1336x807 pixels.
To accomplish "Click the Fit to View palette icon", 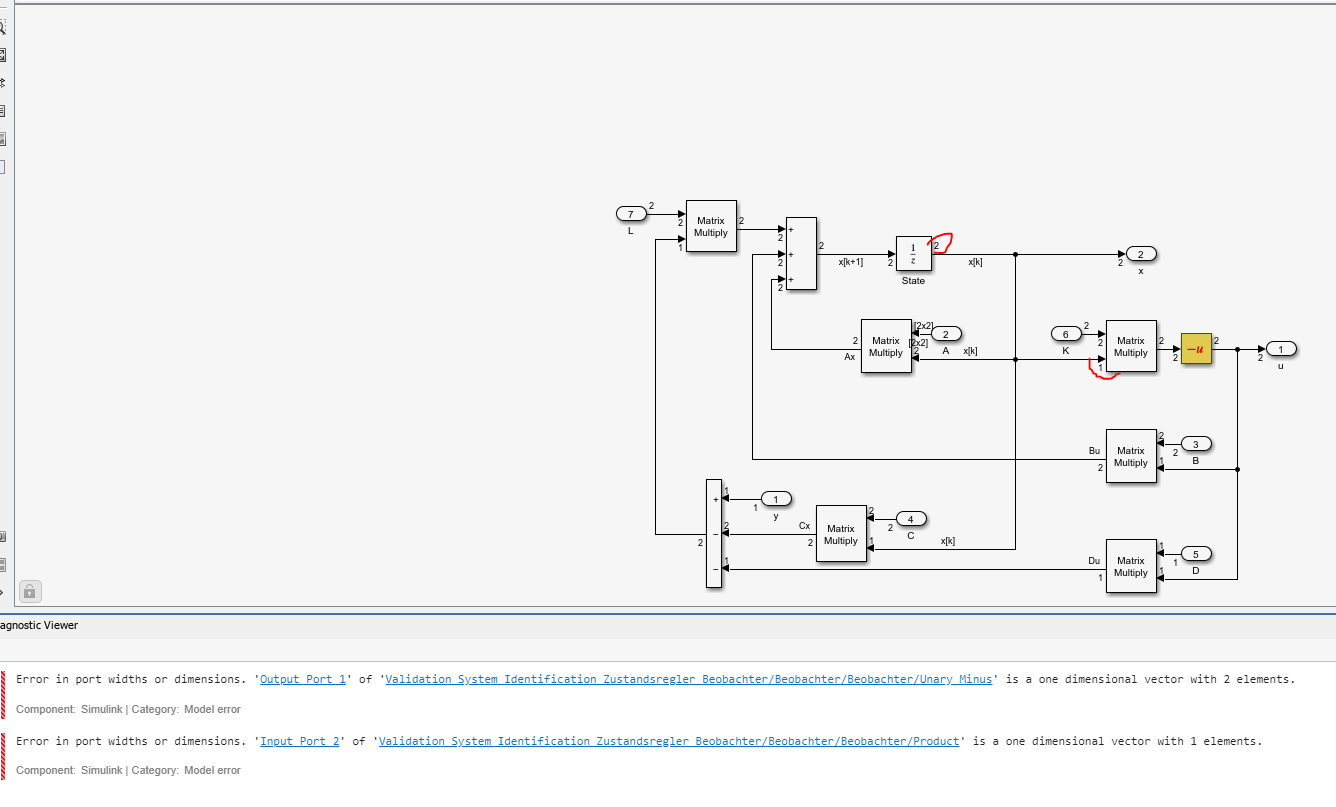I will tap(2, 55).
